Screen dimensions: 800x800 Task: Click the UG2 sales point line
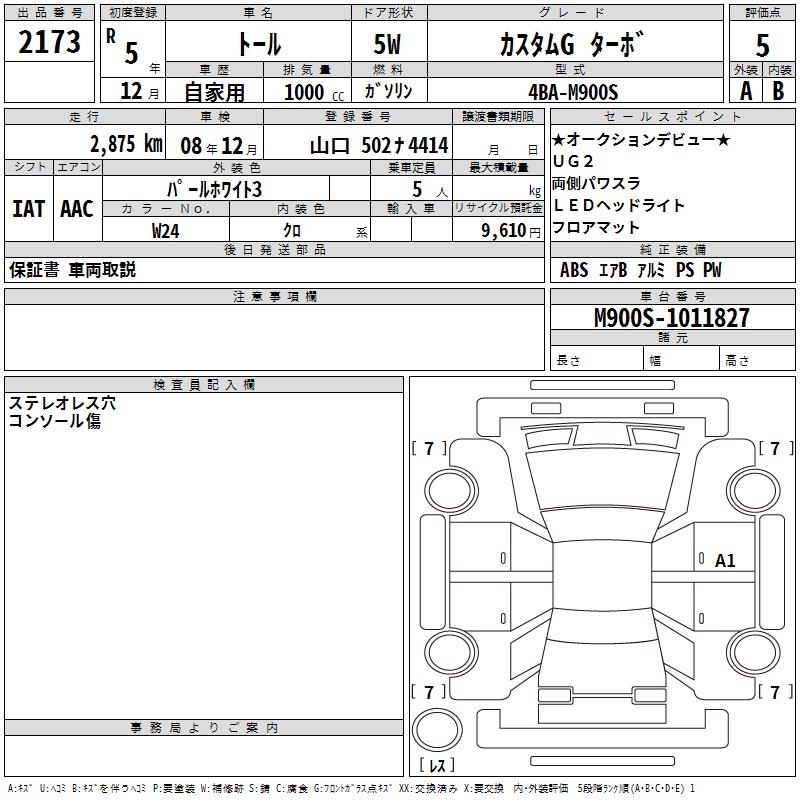(x=573, y=161)
